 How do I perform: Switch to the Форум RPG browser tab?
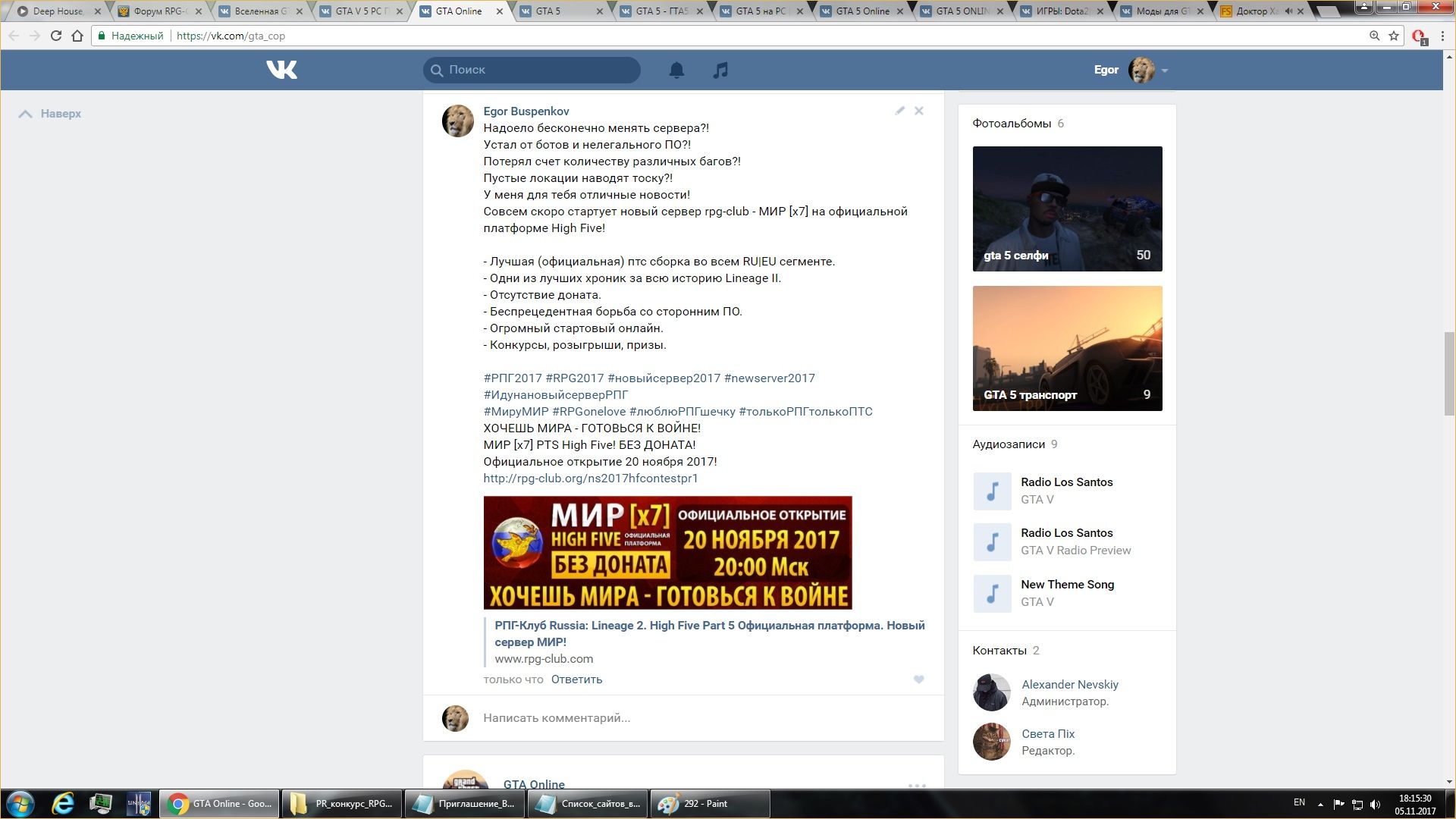pyautogui.click(x=159, y=11)
